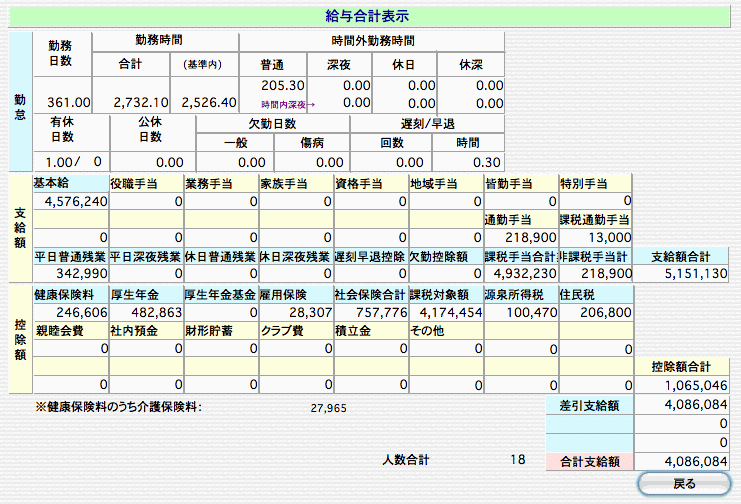Click the 合計支給額 pink label

point(589,462)
